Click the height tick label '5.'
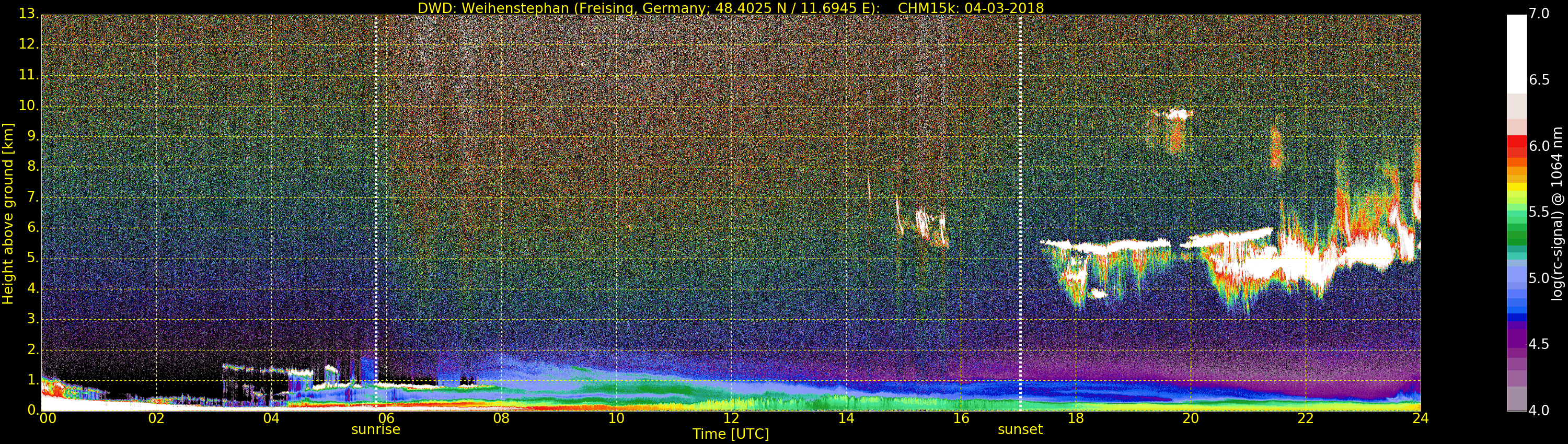This screenshot has width=1568, height=444. (x=33, y=258)
